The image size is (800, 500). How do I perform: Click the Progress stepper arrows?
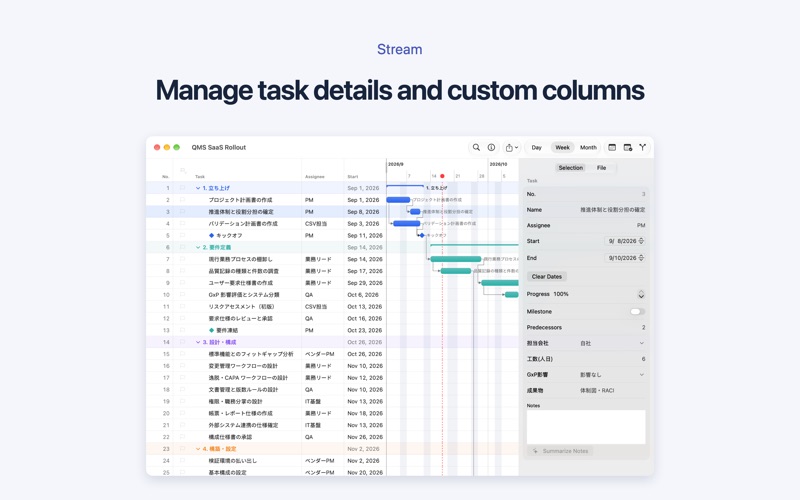pos(641,294)
